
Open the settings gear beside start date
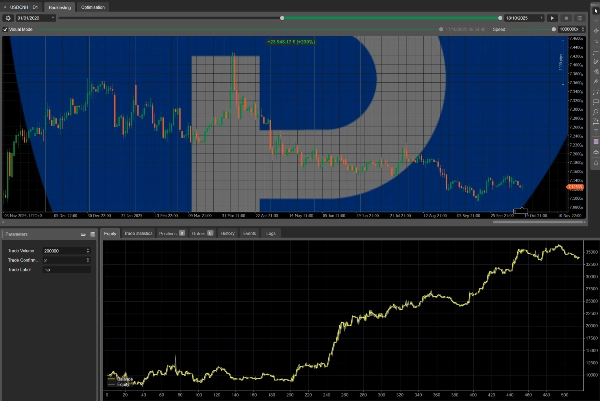(x=8, y=18)
